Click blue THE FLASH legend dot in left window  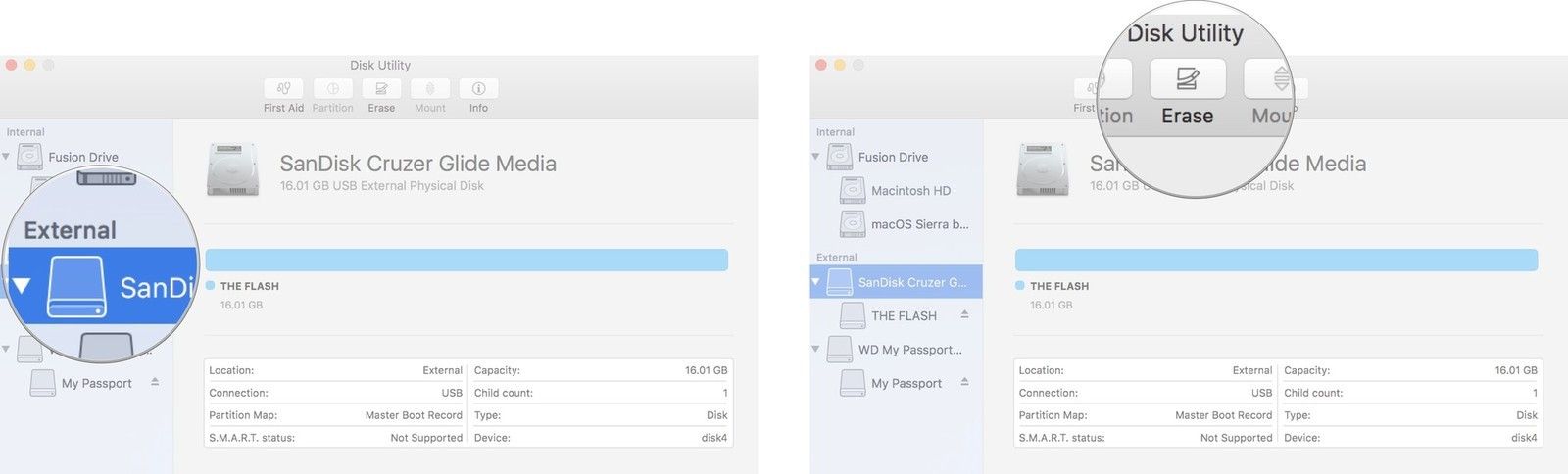coord(211,286)
